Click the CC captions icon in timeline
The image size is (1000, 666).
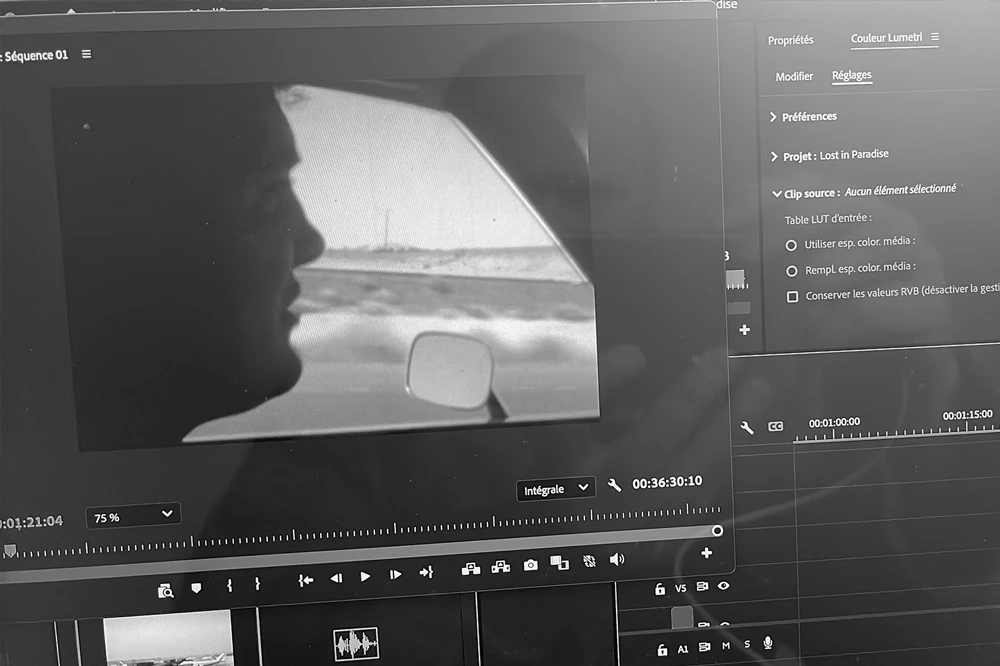point(776,426)
